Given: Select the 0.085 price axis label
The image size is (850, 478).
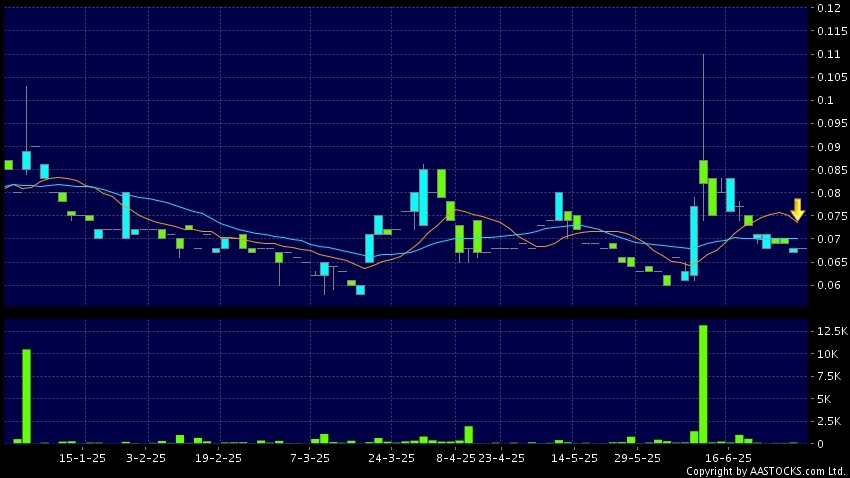Looking at the screenshot, I should click(832, 170).
